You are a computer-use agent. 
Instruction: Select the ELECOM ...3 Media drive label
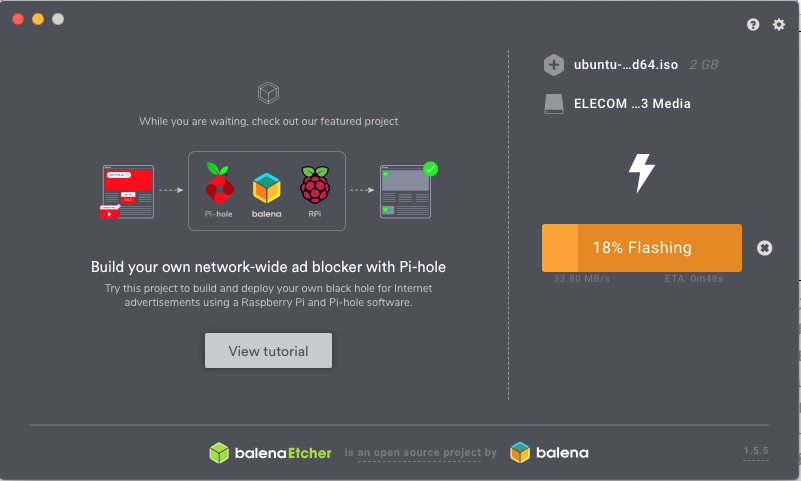pos(632,104)
